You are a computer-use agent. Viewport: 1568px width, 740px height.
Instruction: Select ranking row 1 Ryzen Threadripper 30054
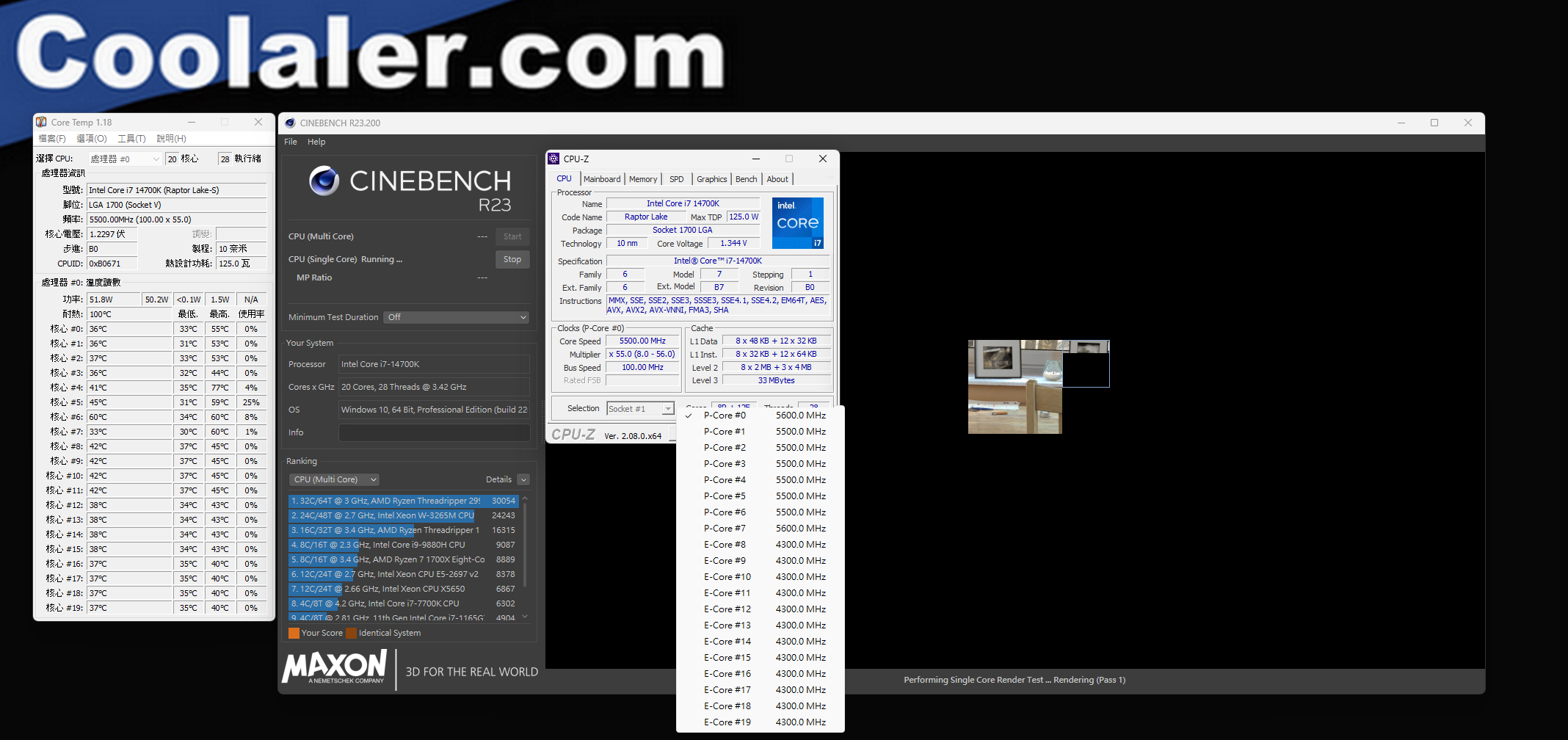[x=403, y=501]
